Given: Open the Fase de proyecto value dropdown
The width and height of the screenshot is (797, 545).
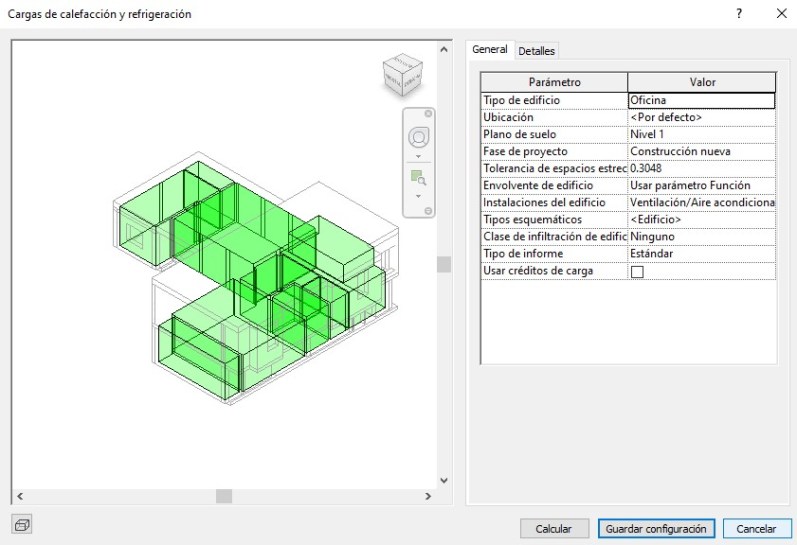Looking at the screenshot, I should (701, 151).
